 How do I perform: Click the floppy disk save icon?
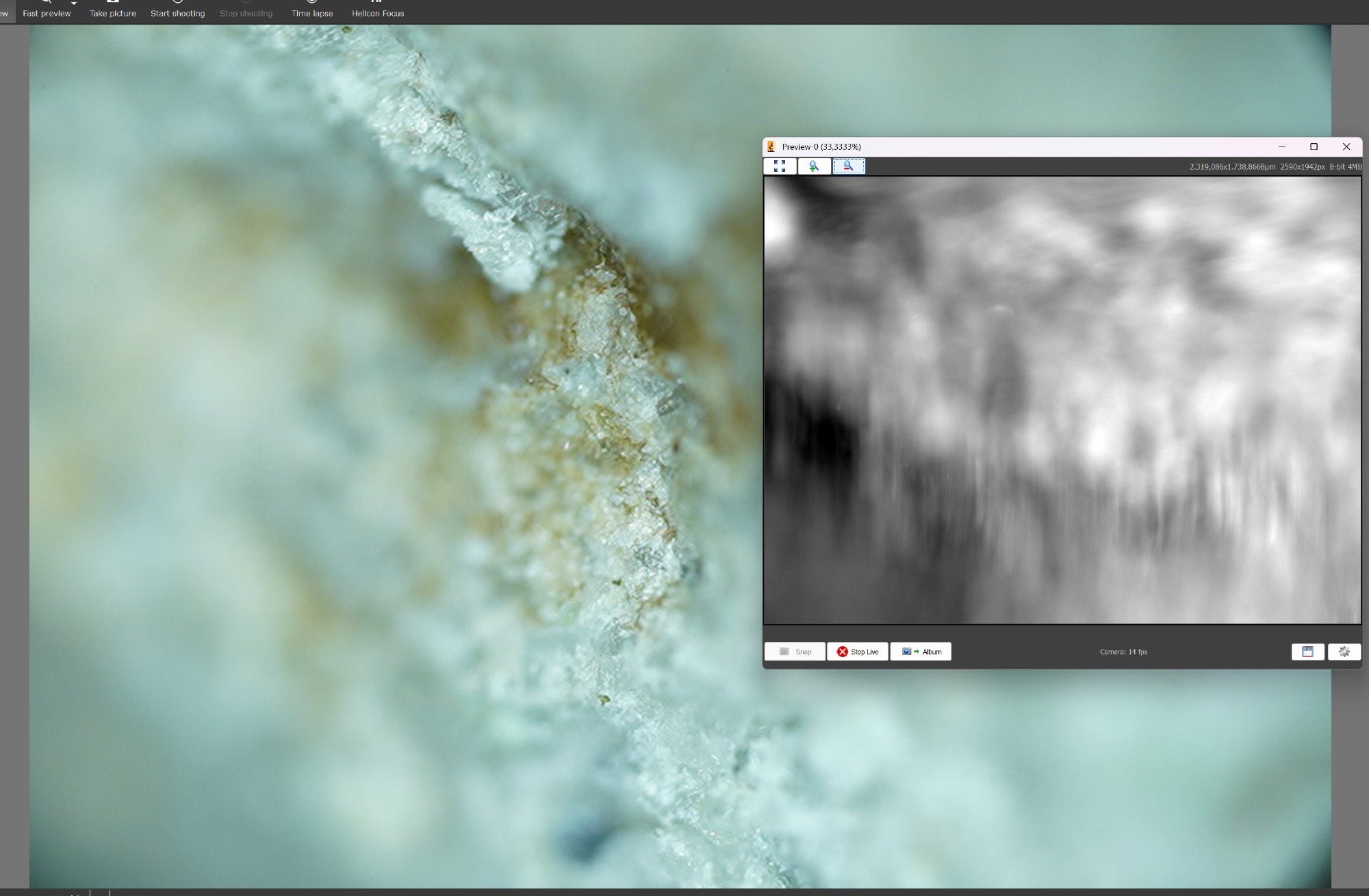(1307, 652)
